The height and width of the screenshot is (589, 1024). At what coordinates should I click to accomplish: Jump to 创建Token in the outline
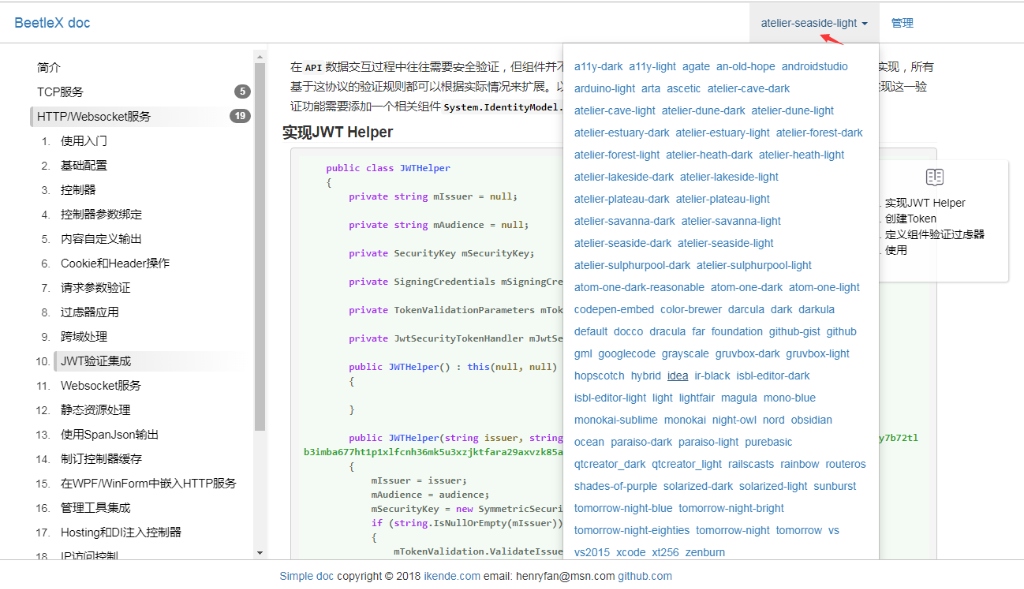910,219
